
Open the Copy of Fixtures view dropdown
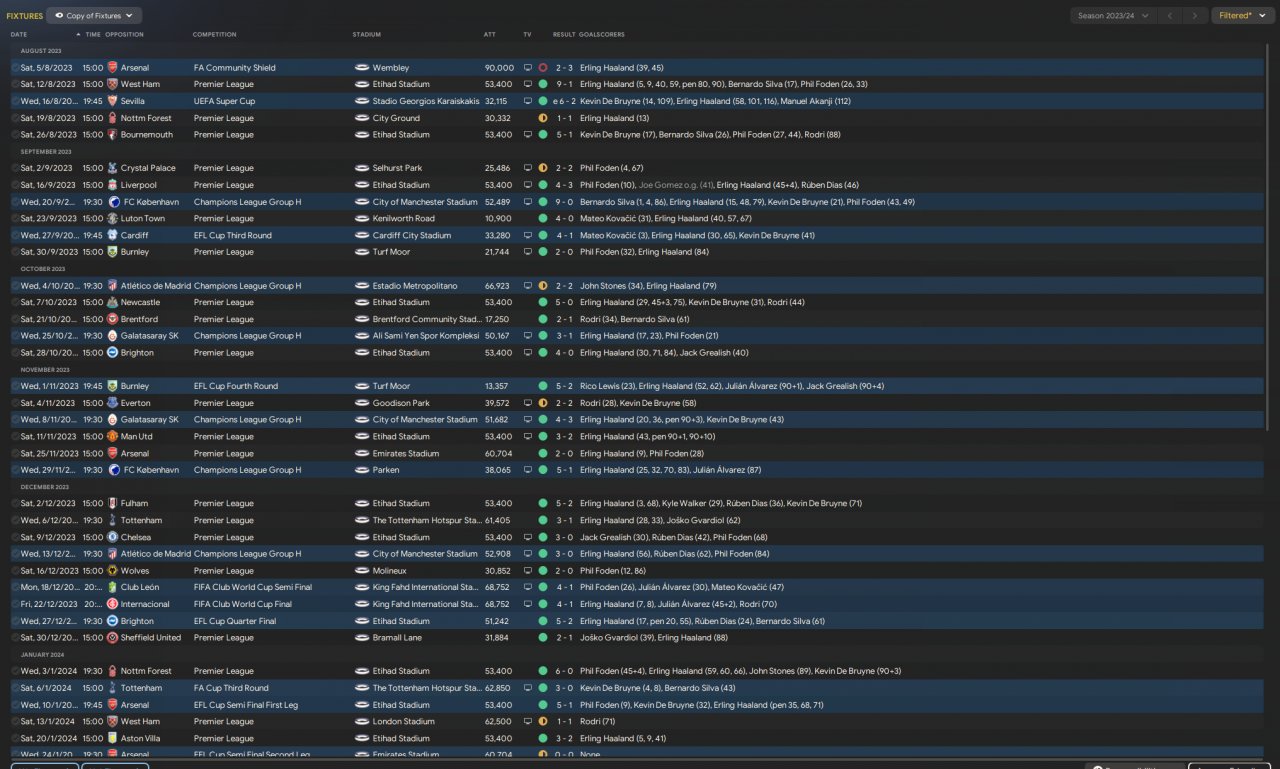point(94,16)
